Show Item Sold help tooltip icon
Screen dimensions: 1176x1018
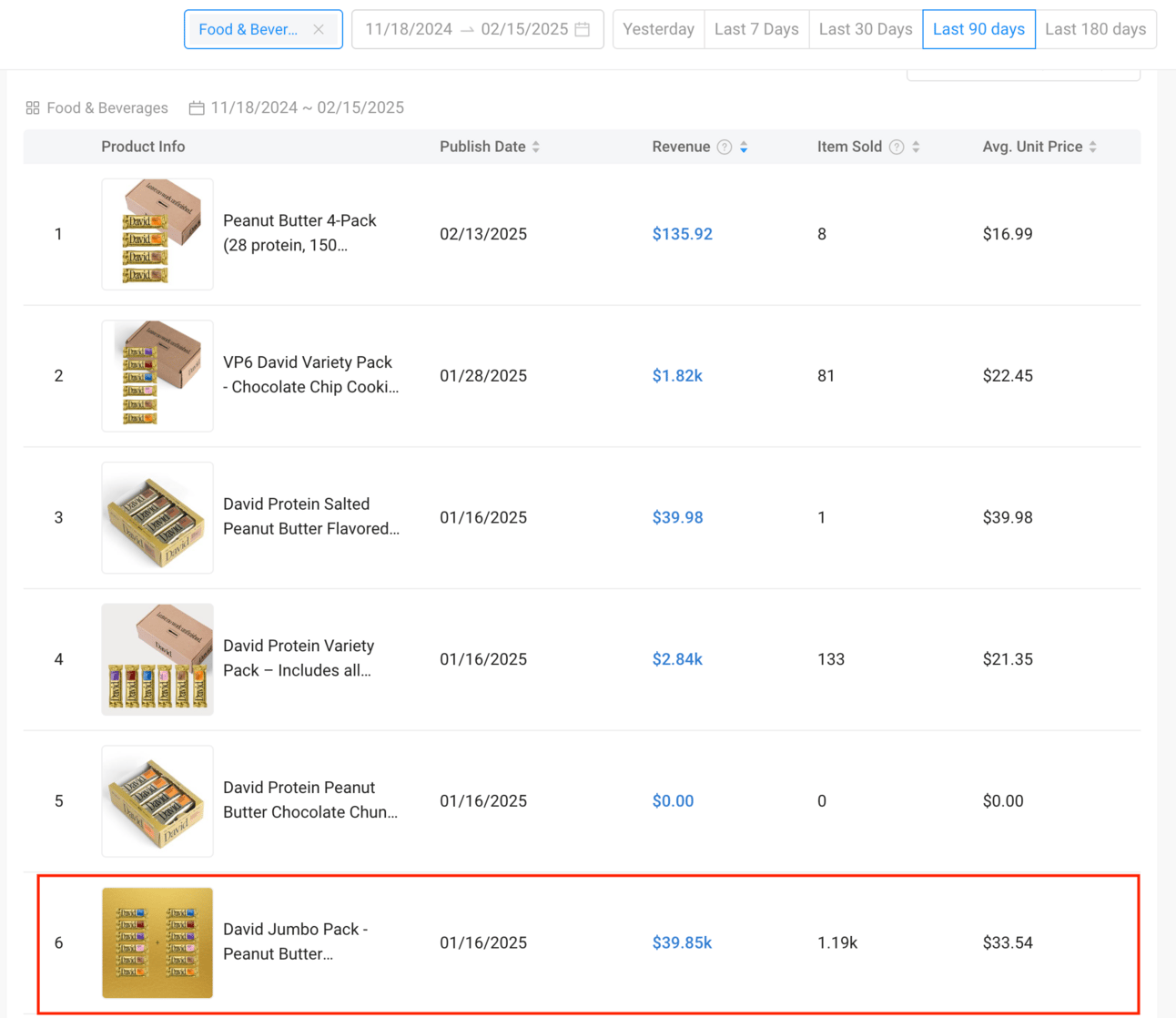point(897,147)
